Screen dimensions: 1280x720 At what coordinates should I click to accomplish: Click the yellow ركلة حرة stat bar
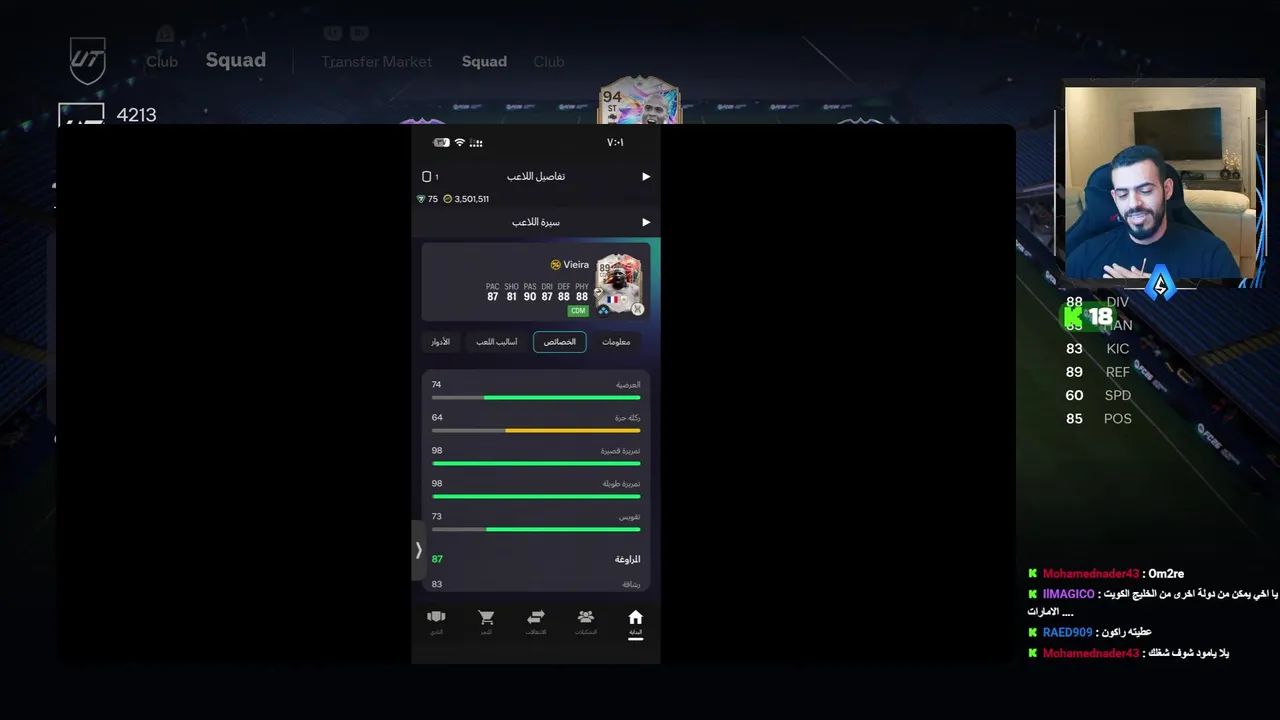coord(536,430)
